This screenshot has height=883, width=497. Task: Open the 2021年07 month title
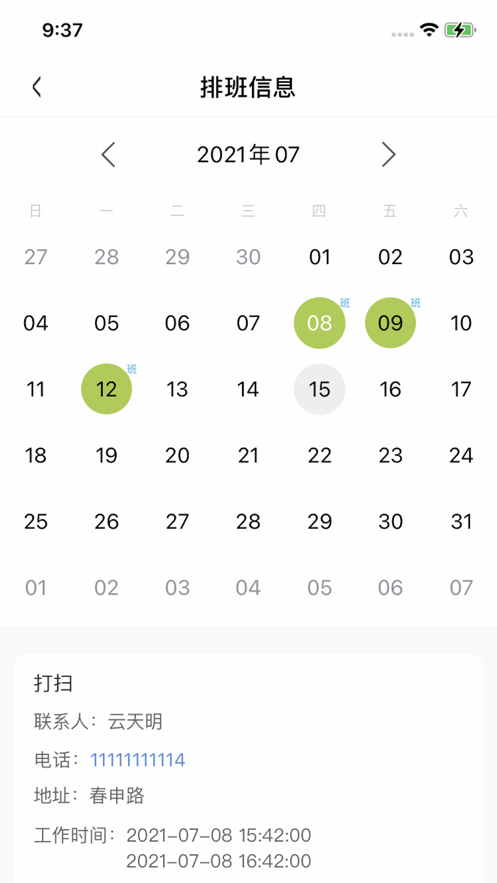(248, 154)
